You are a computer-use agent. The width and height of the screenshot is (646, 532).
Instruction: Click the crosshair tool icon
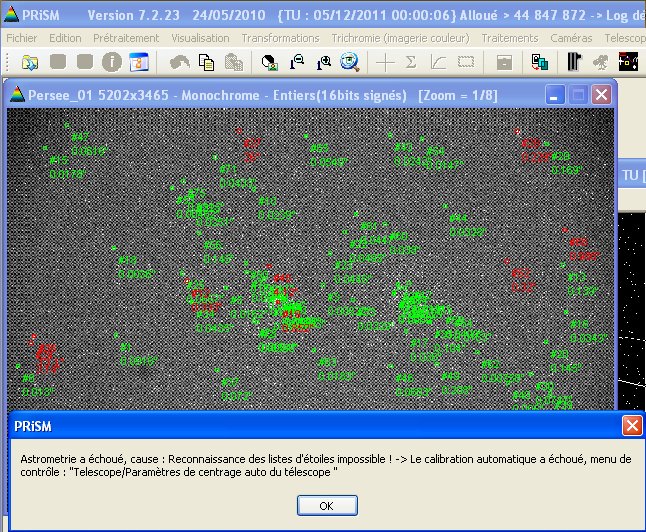pyautogui.click(x=384, y=61)
